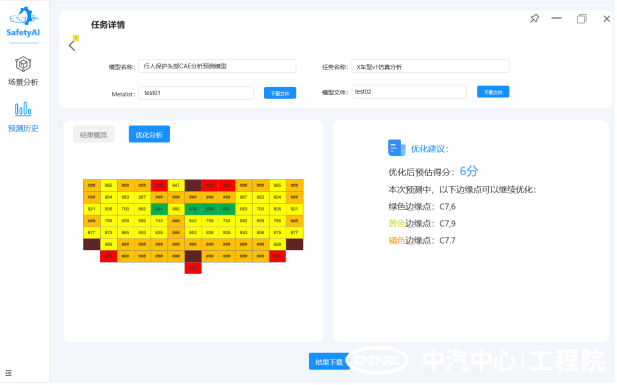
Task: Click the 优化建议 document icon
Action: pyautogui.click(x=396, y=148)
